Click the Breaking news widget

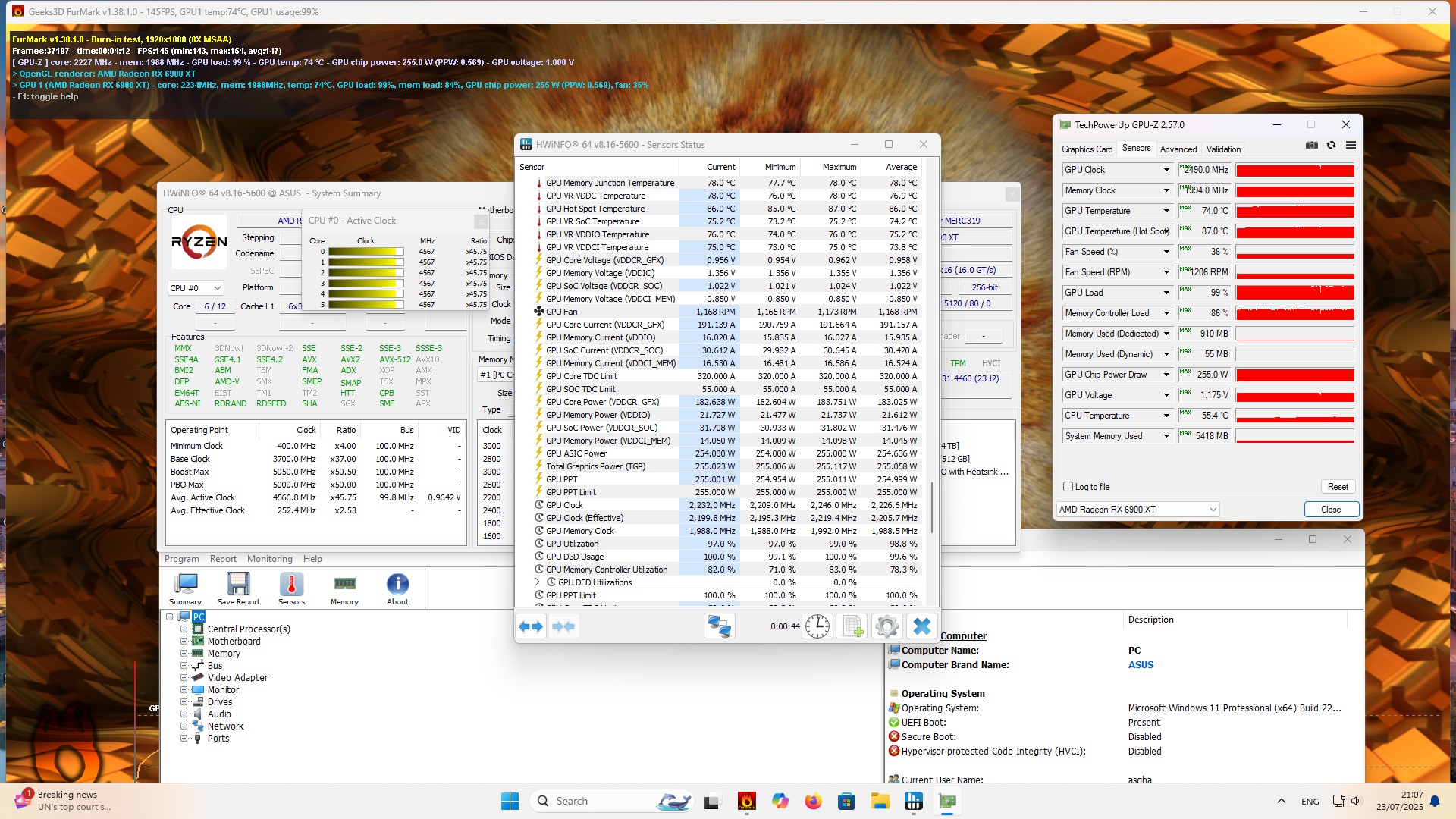(x=64, y=801)
